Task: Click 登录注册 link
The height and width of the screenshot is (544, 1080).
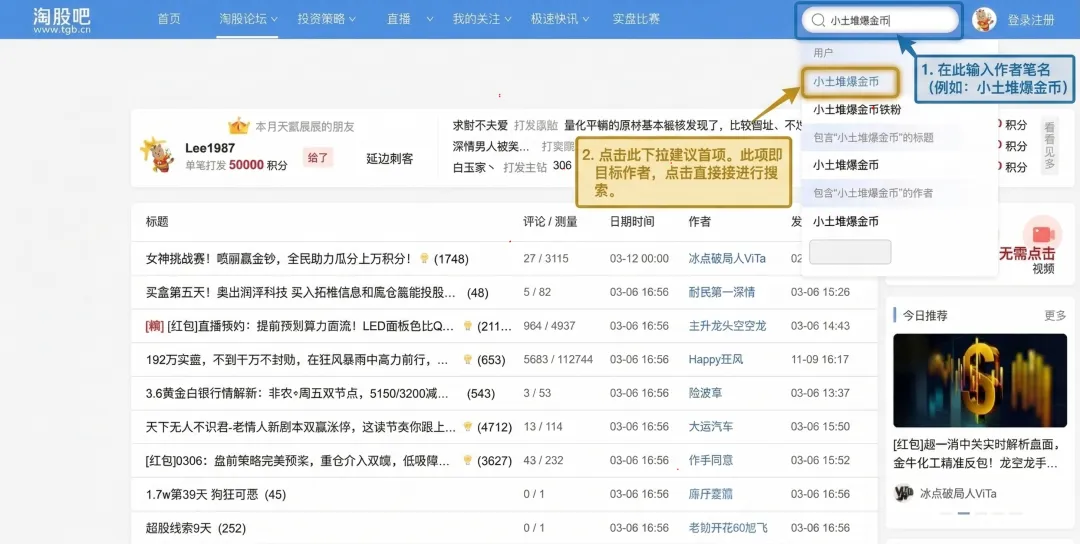Action: (x=1031, y=20)
